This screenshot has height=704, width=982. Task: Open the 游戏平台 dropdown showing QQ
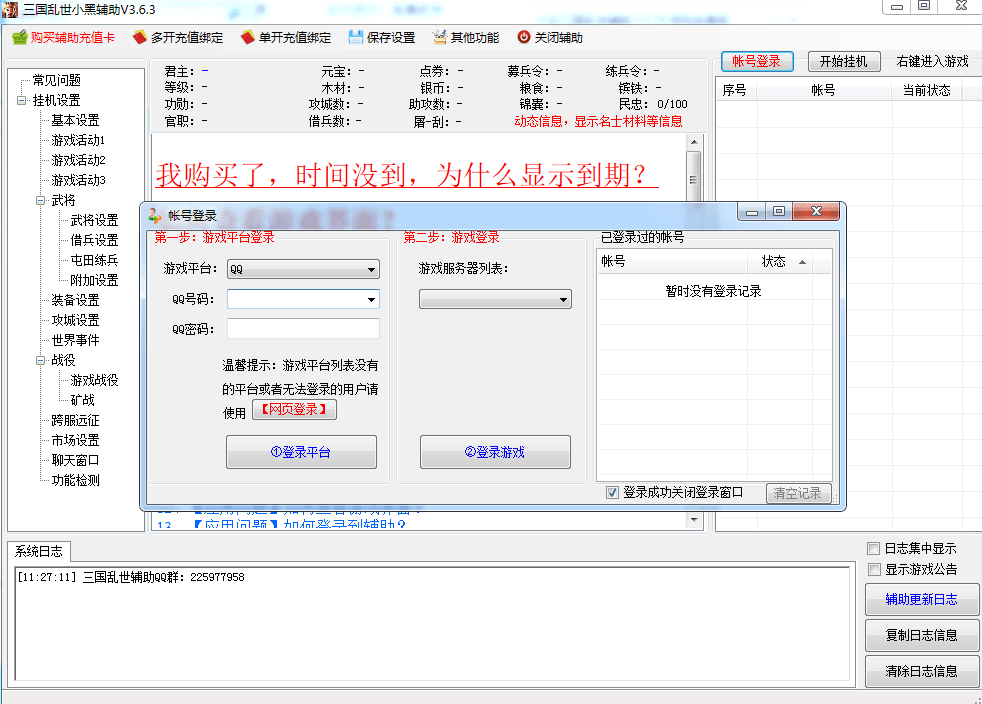[303, 269]
